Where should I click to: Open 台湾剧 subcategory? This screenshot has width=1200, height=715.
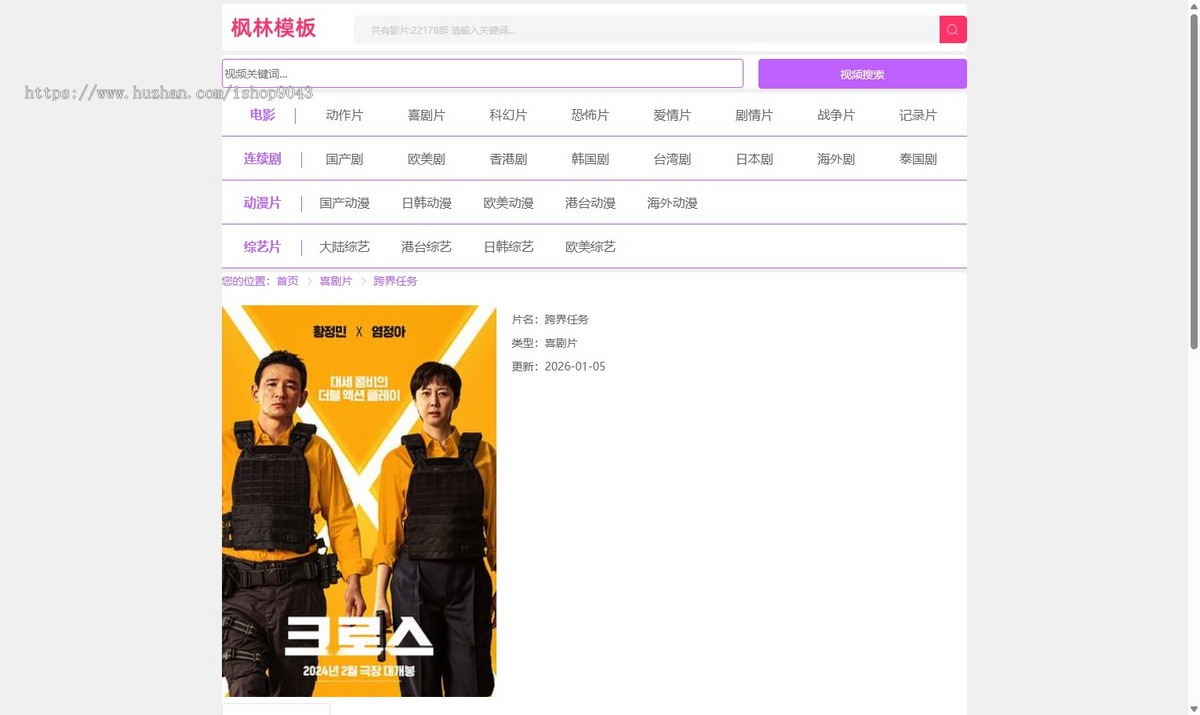point(672,159)
